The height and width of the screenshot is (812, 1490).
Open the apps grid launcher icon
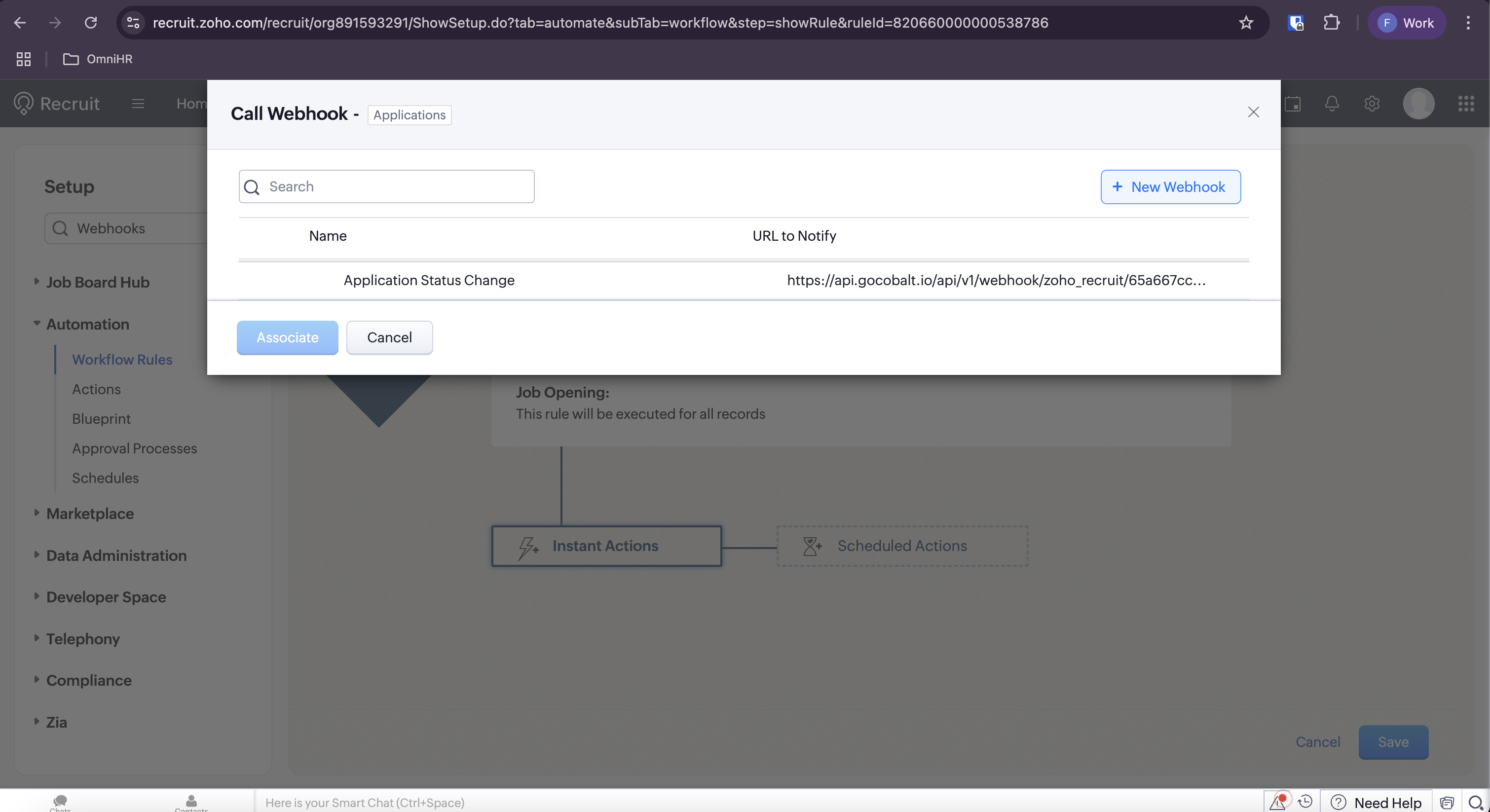(1465, 104)
